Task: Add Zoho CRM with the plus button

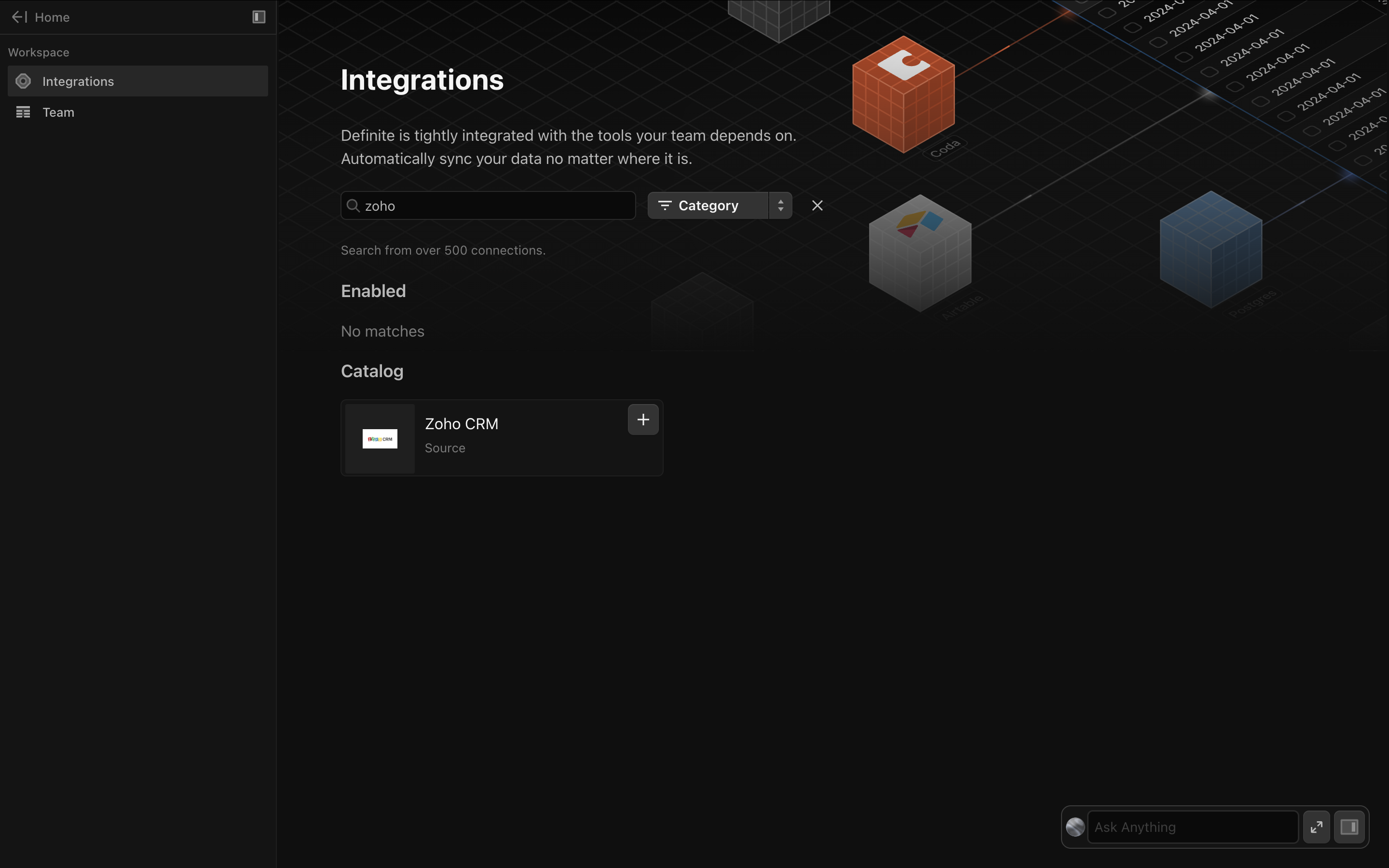Action: click(643, 420)
